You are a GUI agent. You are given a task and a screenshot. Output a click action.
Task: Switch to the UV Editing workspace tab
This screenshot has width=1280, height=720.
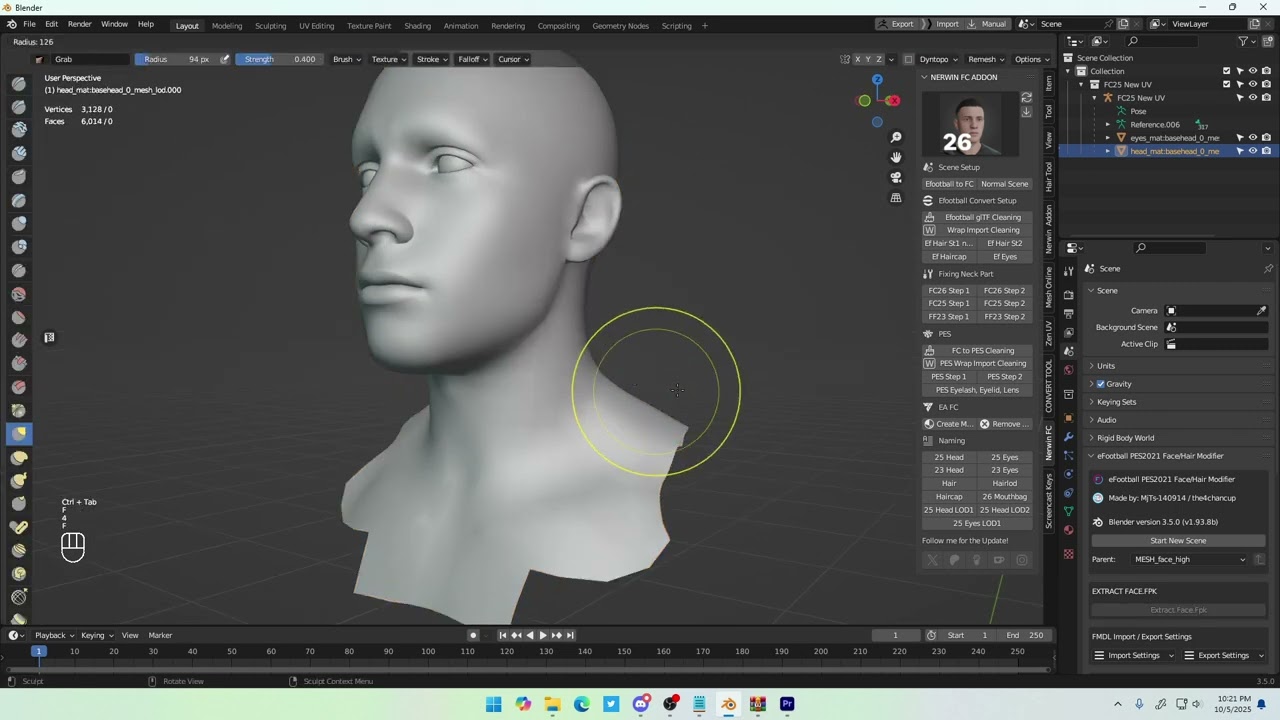[x=316, y=25]
